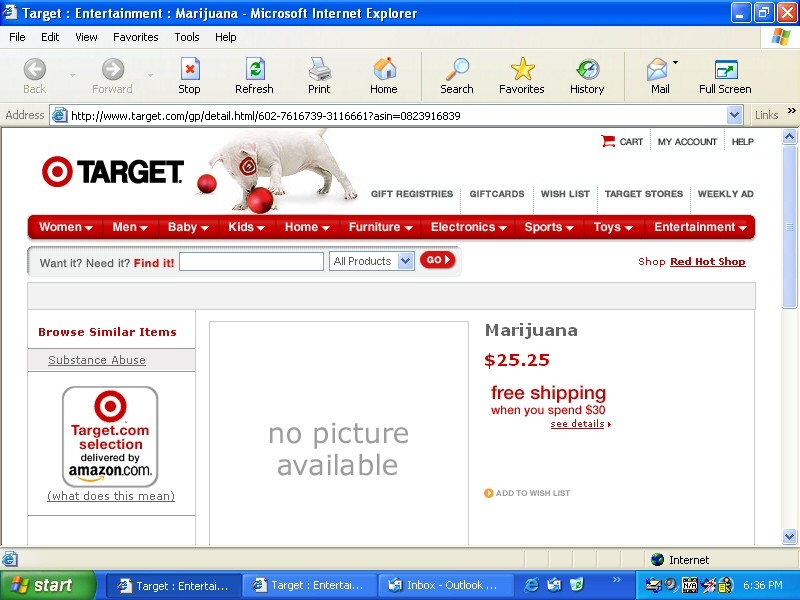Image resolution: width=800 pixels, height=600 pixels.
Task: Open the Giftcards page
Action: click(497, 194)
